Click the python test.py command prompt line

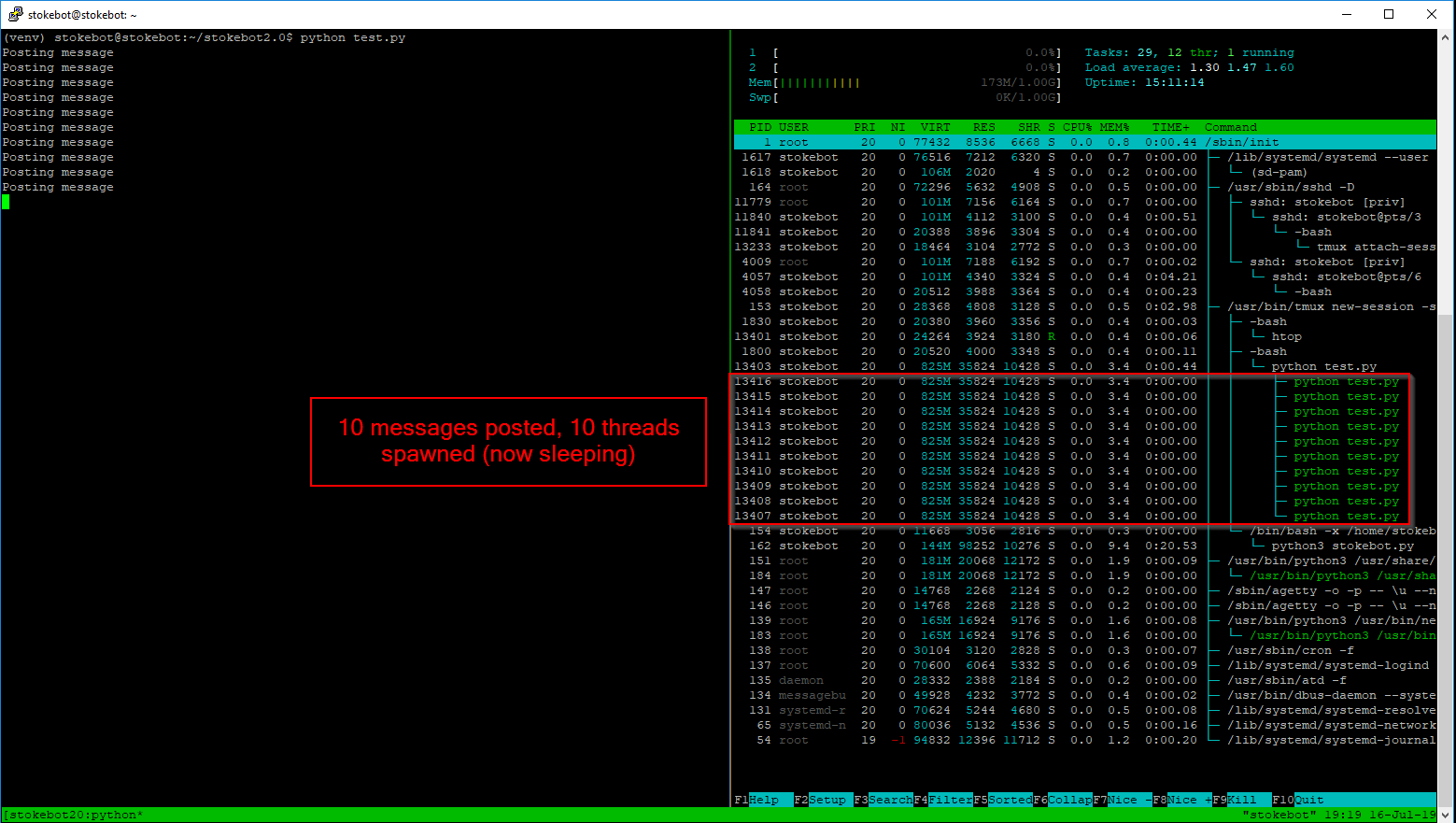204,37
